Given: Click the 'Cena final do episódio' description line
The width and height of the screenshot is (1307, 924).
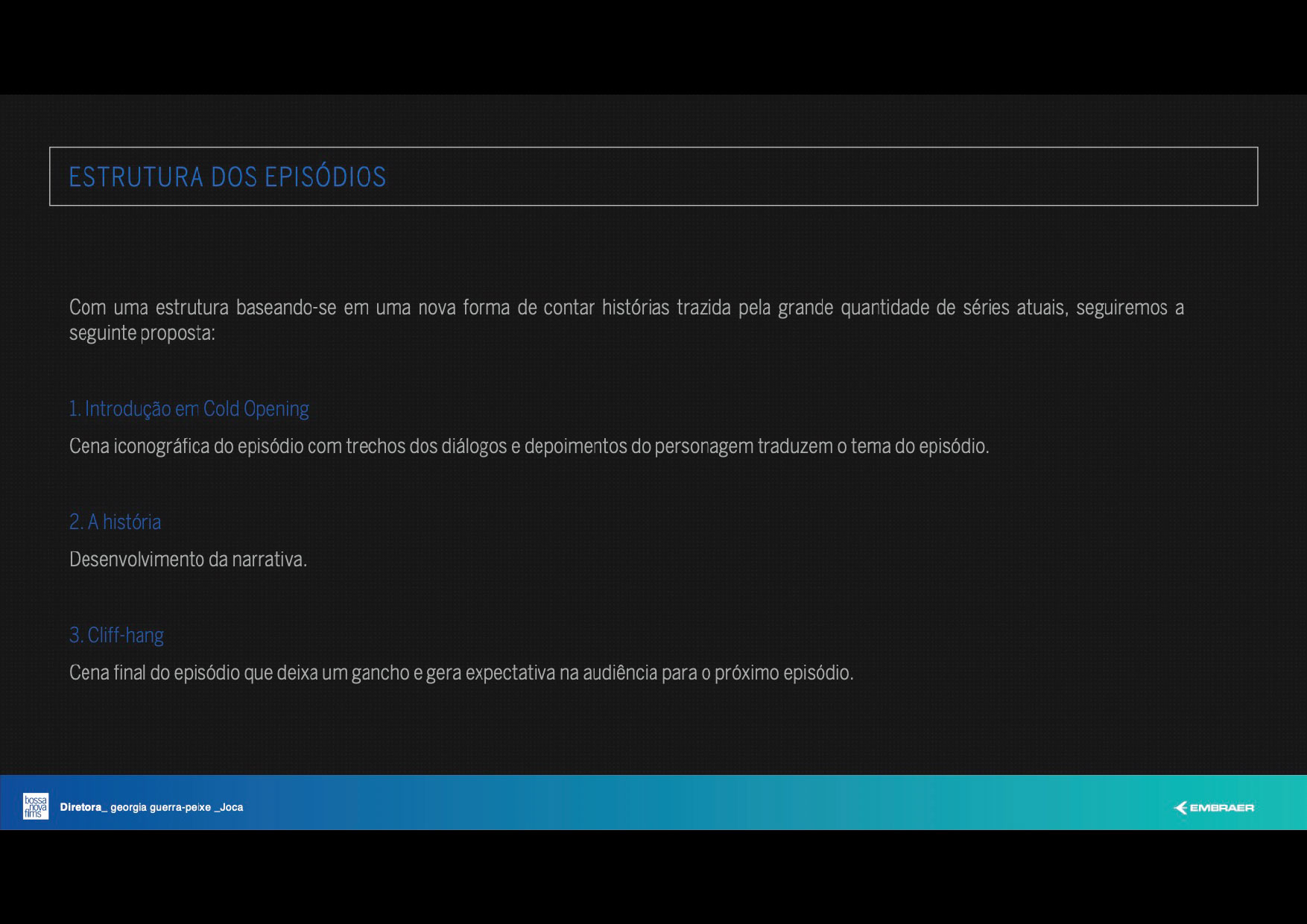Looking at the screenshot, I should (461, 673).
